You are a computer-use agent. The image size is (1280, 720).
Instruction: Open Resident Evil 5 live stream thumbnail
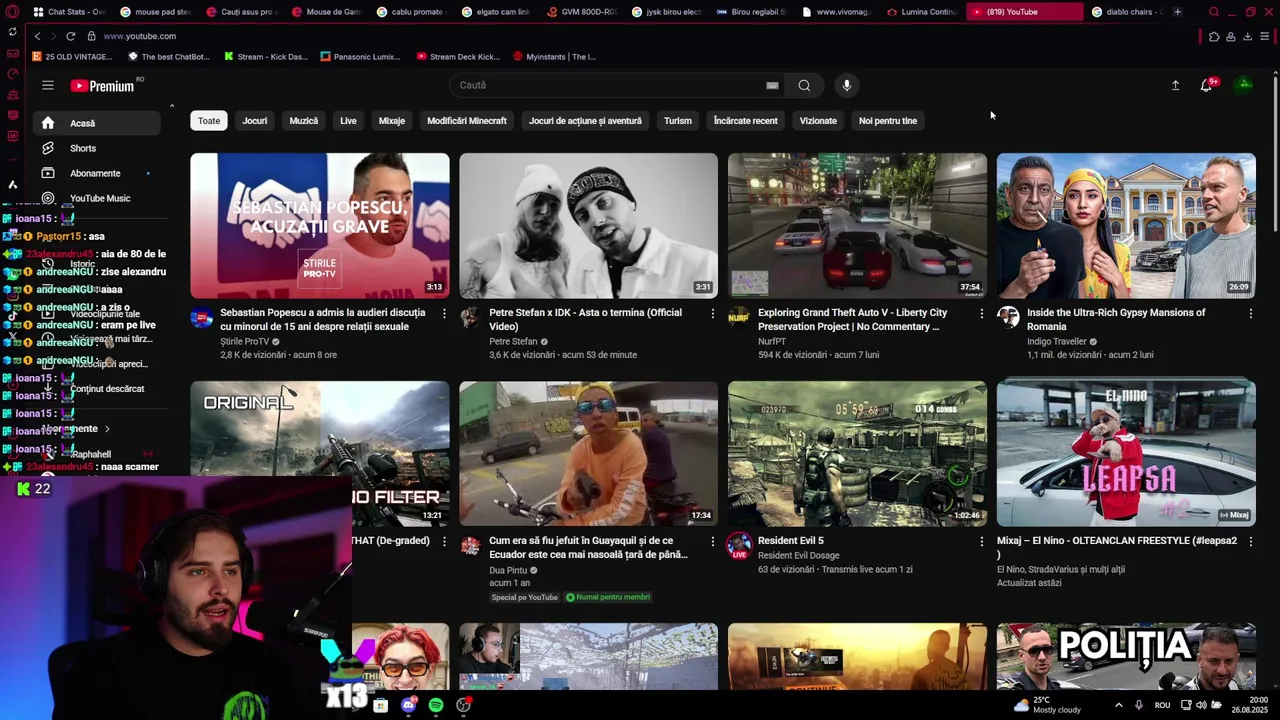(x=857, y=453)
